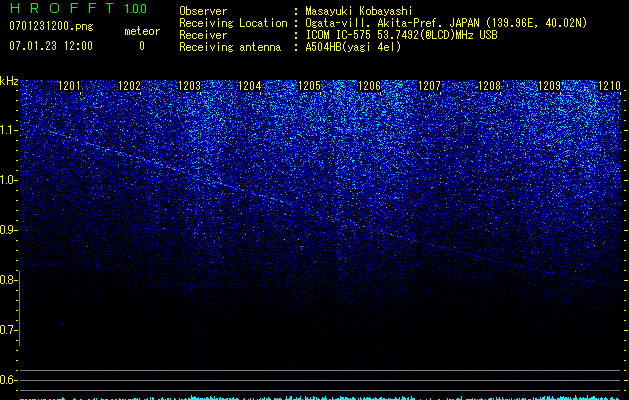
Task: Click the 0.9 kHz axis label
Action: coord(8,230)
